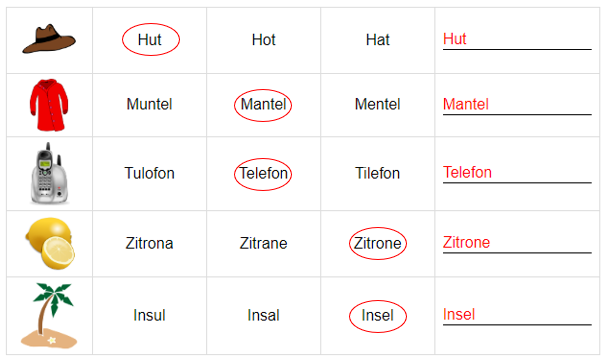Click the red coat picture

(49, 105)
